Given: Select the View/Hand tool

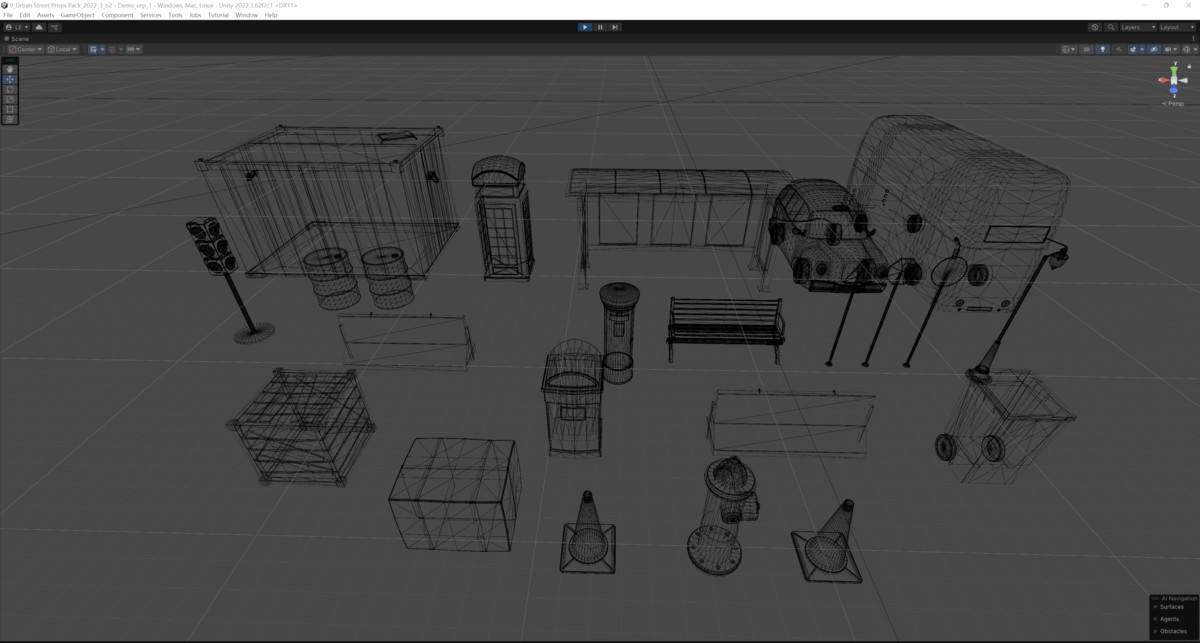Looking at the screenshot, I should point(8,69).
